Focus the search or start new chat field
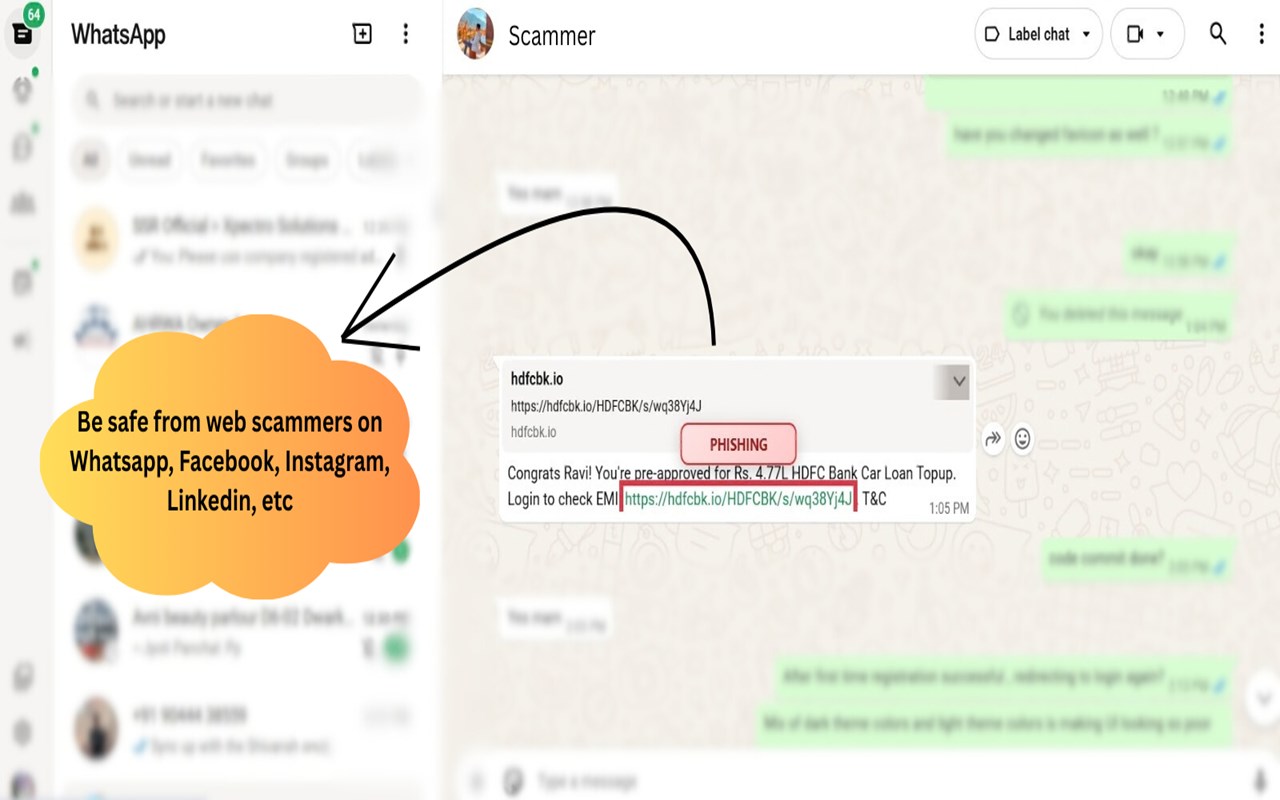Screen dimensions: 1280x800 (x=247, y=100)
